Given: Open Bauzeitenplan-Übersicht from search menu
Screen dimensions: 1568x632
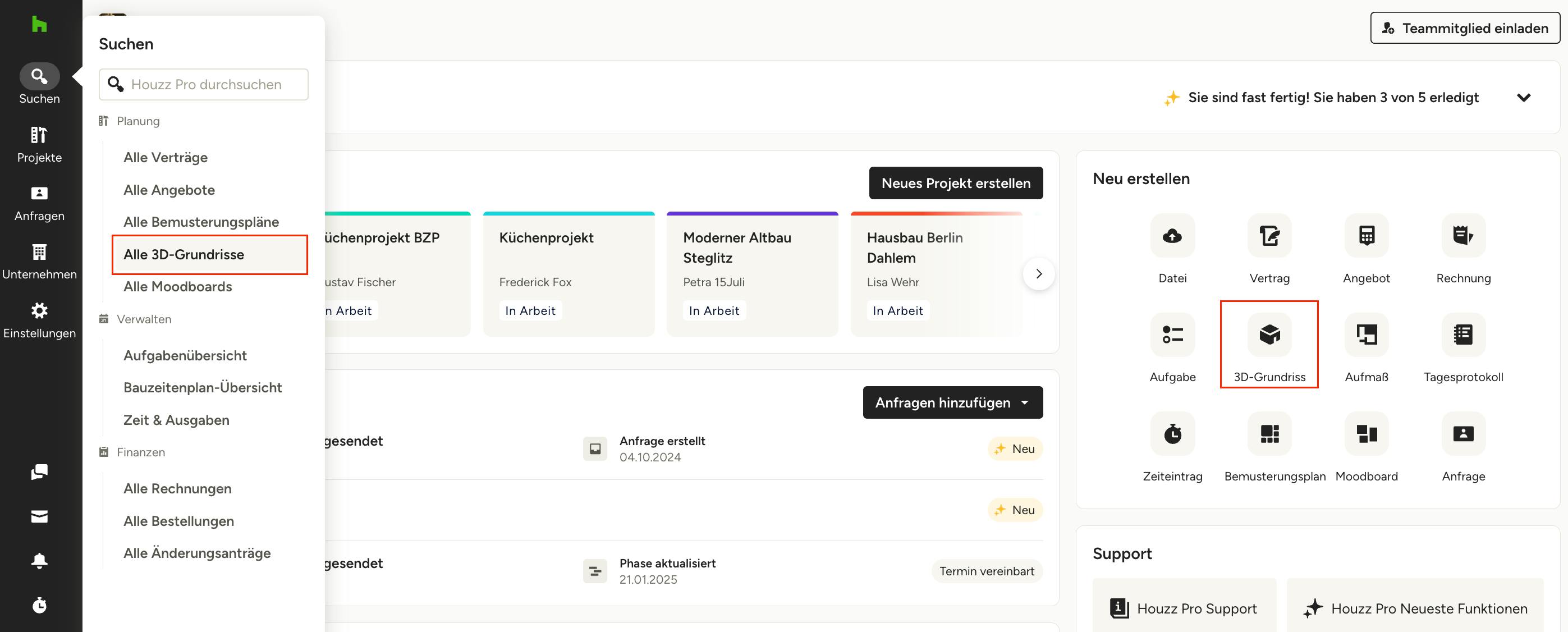Looking at the screenshot, I should [x=202, y=387].
